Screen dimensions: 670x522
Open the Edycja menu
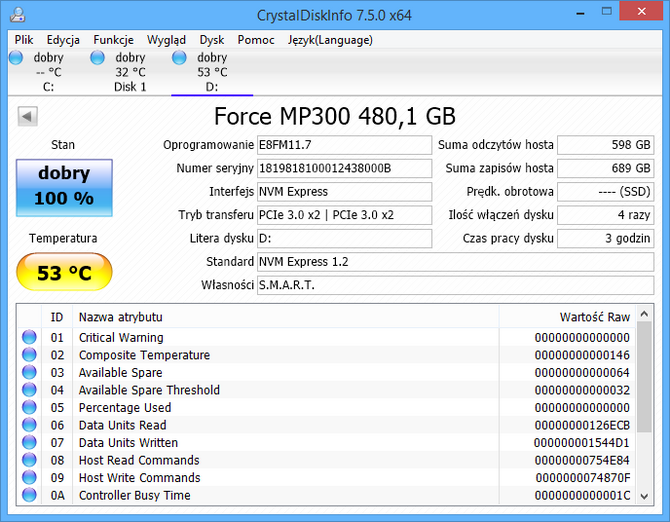(x=63, y=40)
